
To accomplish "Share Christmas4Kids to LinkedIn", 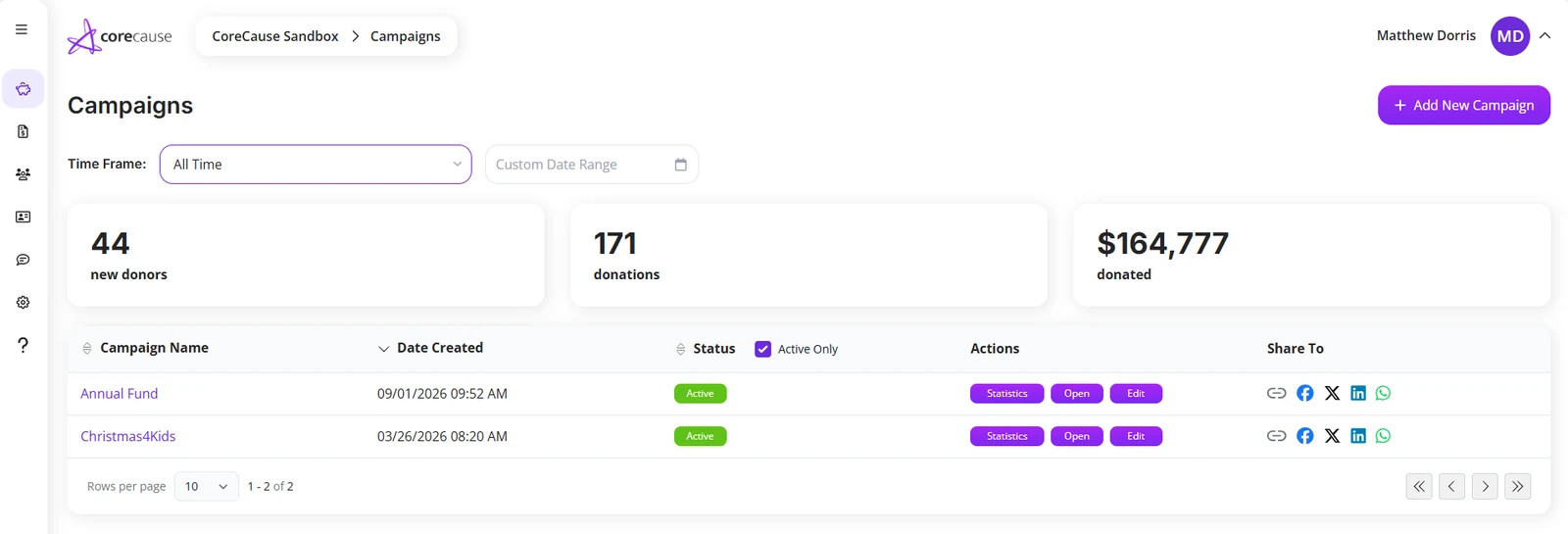I will [x=1357, y=436].
